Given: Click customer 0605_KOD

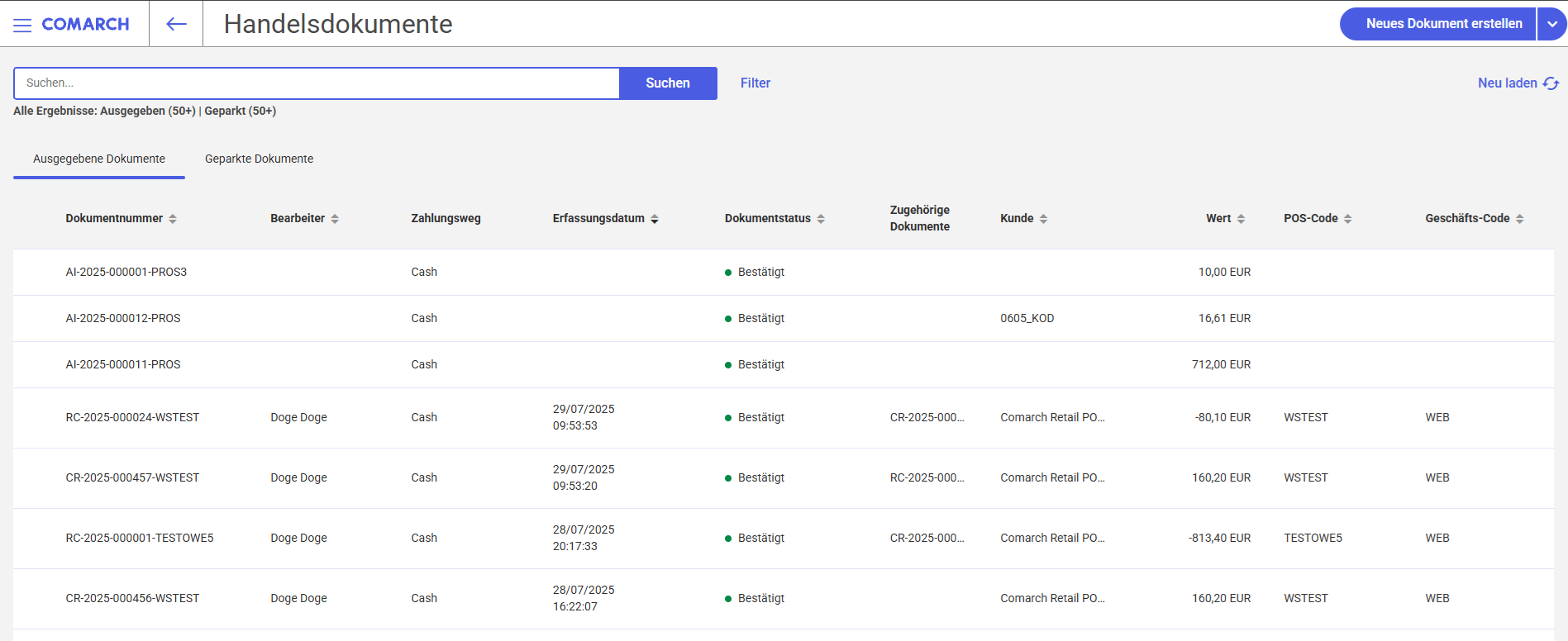Looking at the screenshot, I should pyautogui.click(x=1027, y=318).
